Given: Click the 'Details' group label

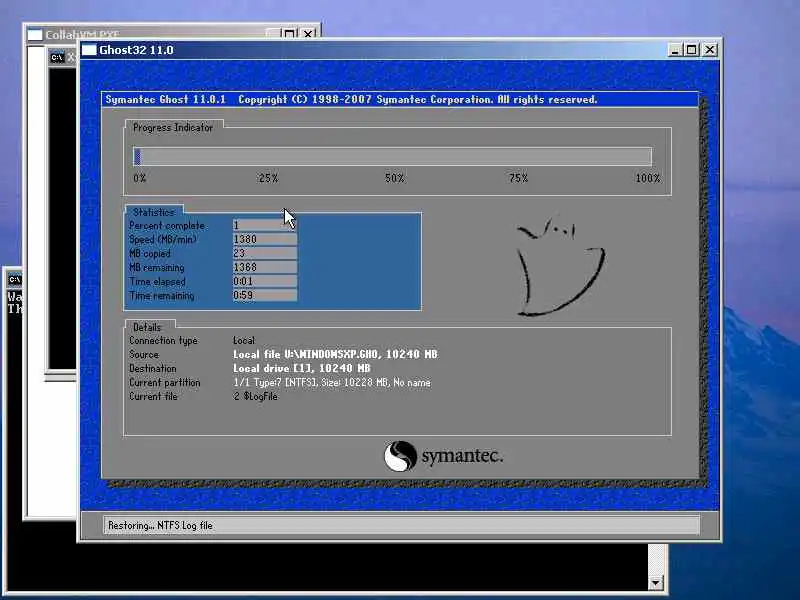Looking at the screenshot, I should point(147,327).
